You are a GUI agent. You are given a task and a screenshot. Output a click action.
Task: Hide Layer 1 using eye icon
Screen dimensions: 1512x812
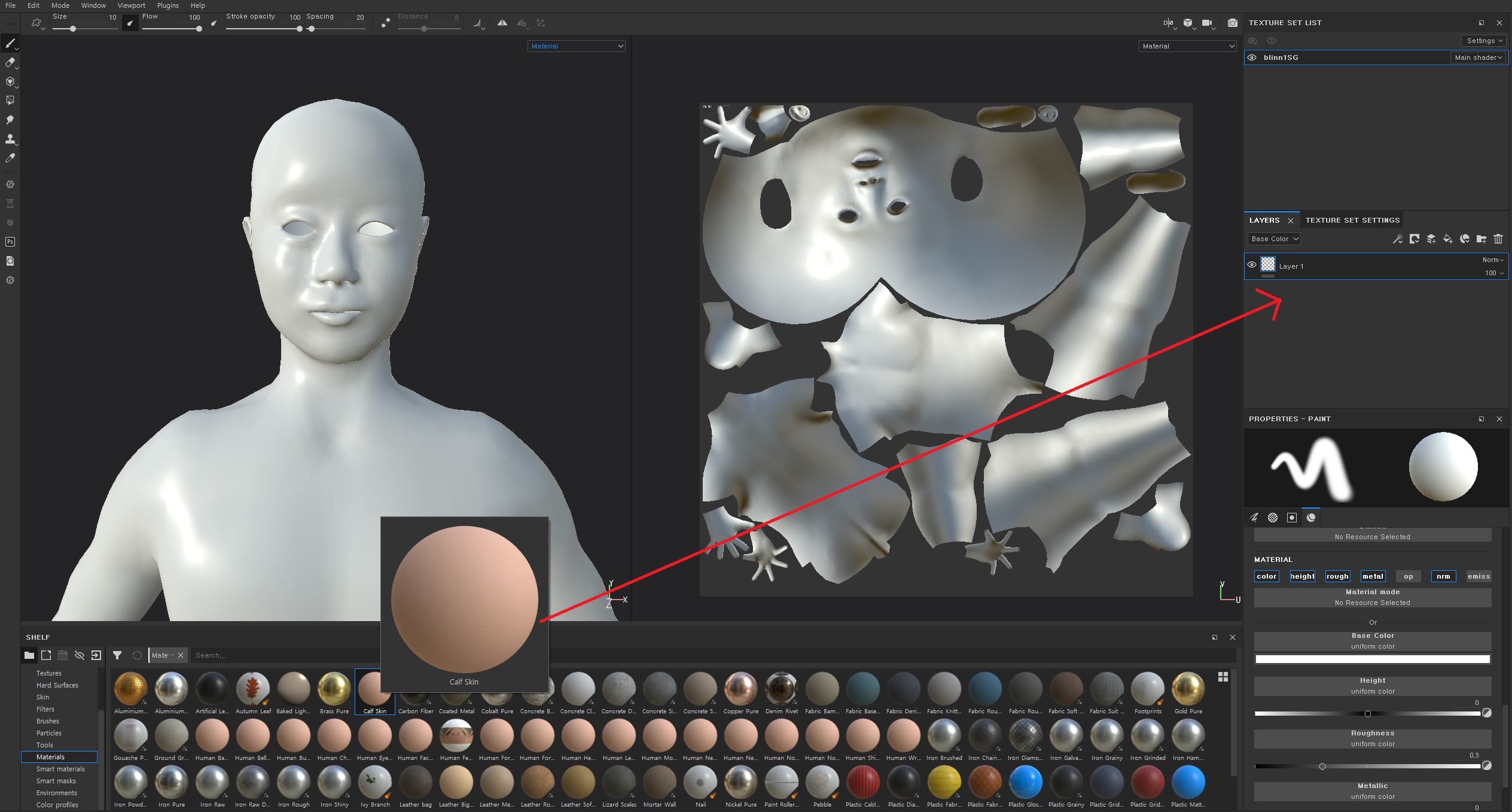point(1252,264)
